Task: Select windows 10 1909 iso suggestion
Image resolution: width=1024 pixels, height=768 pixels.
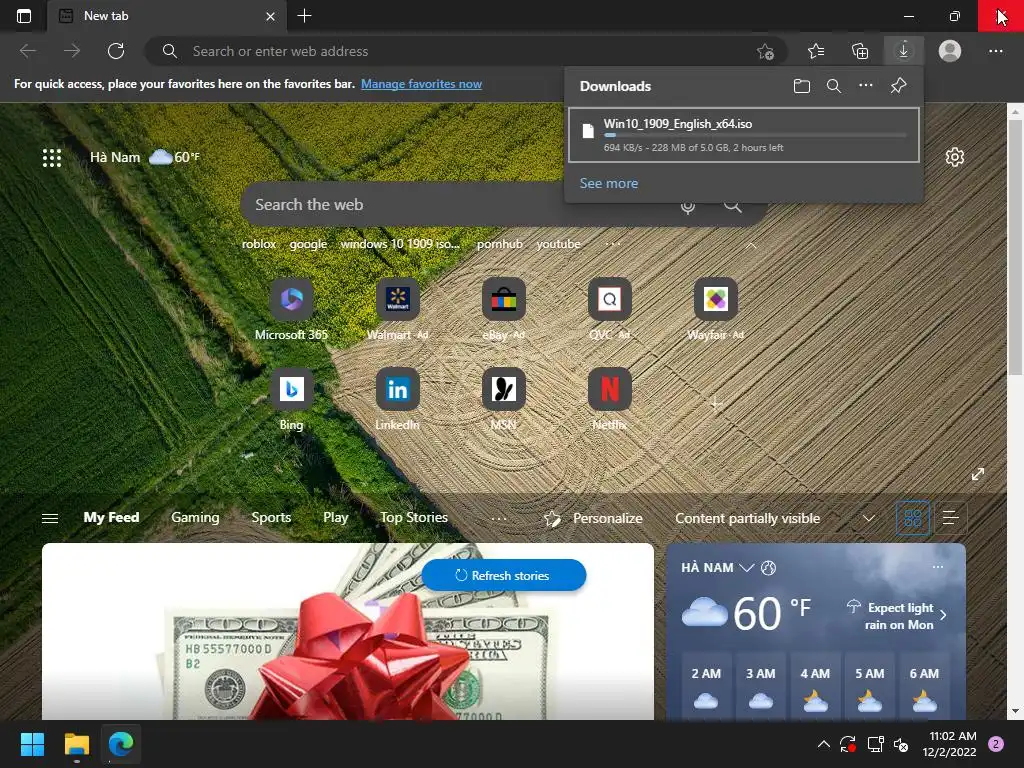Action: pos(400,244)
